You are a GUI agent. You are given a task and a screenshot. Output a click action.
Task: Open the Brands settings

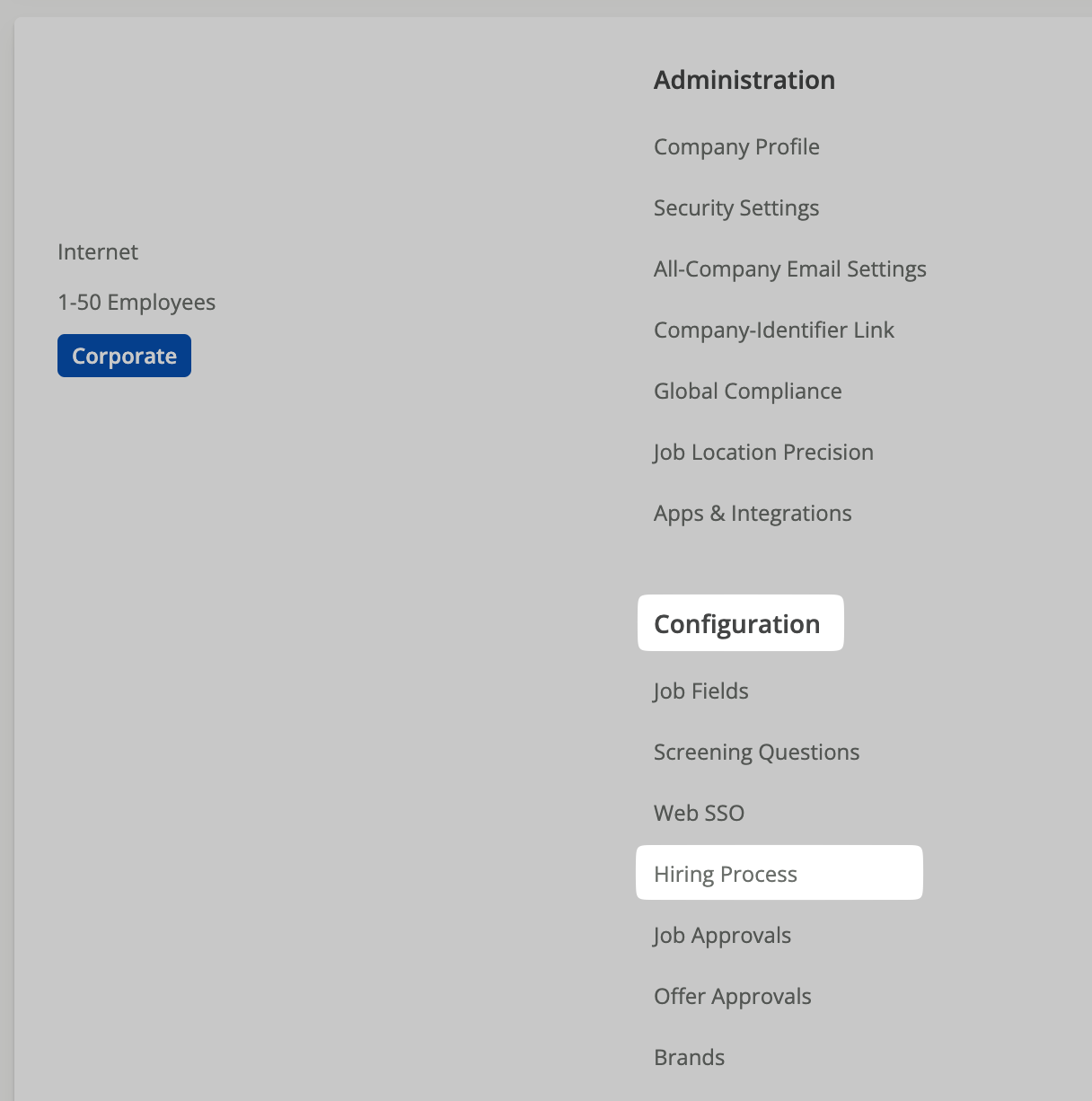click(x=689, y=1057)
